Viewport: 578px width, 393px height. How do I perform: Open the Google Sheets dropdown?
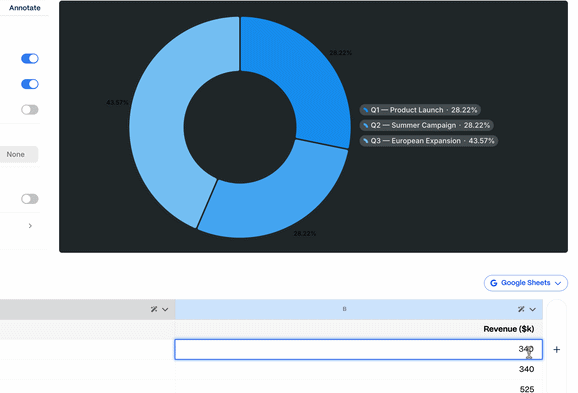pyautogui.click(x=526, y=283)
